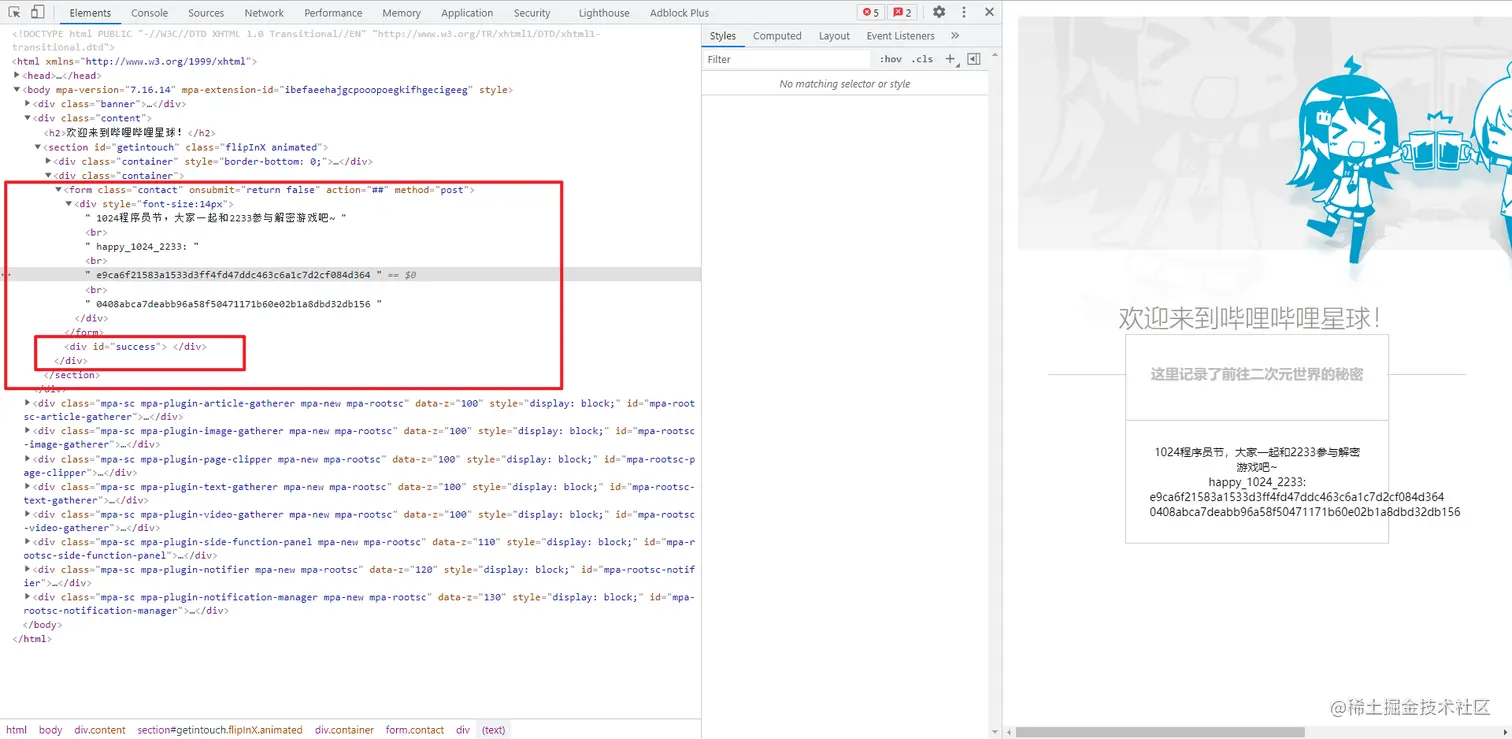Collapse the section getintouch node

pyautogui.click(x=38, y=147)
